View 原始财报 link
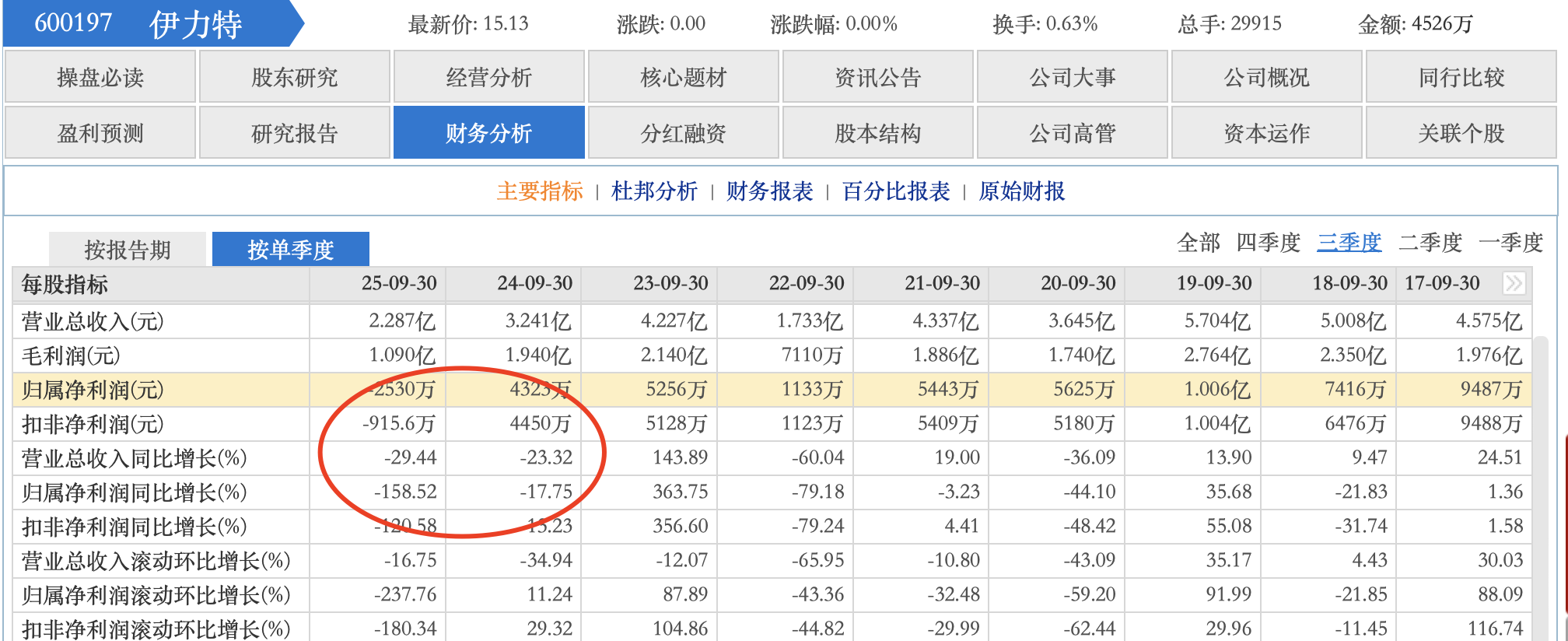This screenshot has height=641, width=1568. click(x=1022, y=191)
